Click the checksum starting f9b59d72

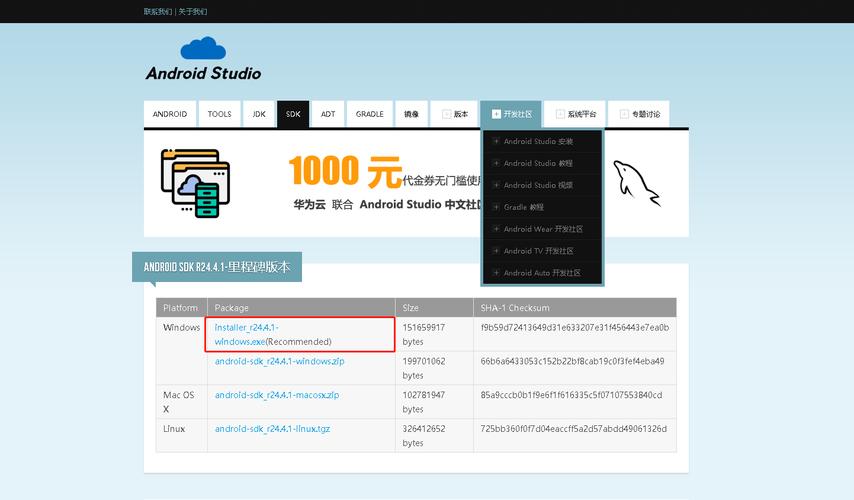coord(575,327)
